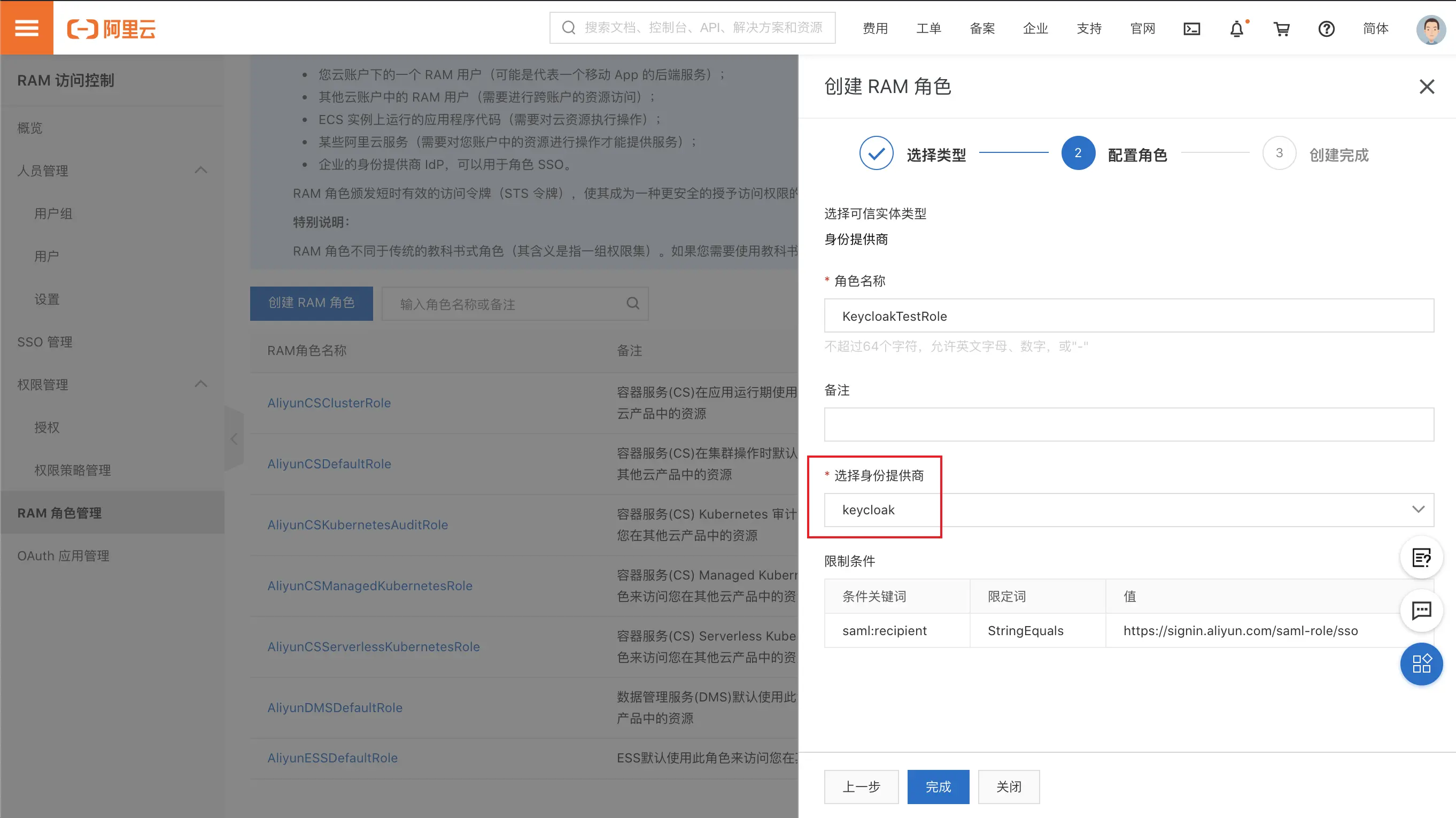Go back using the 上一步 button
The height and width of the screenshot is (818, 1456).
pos(861,786)
